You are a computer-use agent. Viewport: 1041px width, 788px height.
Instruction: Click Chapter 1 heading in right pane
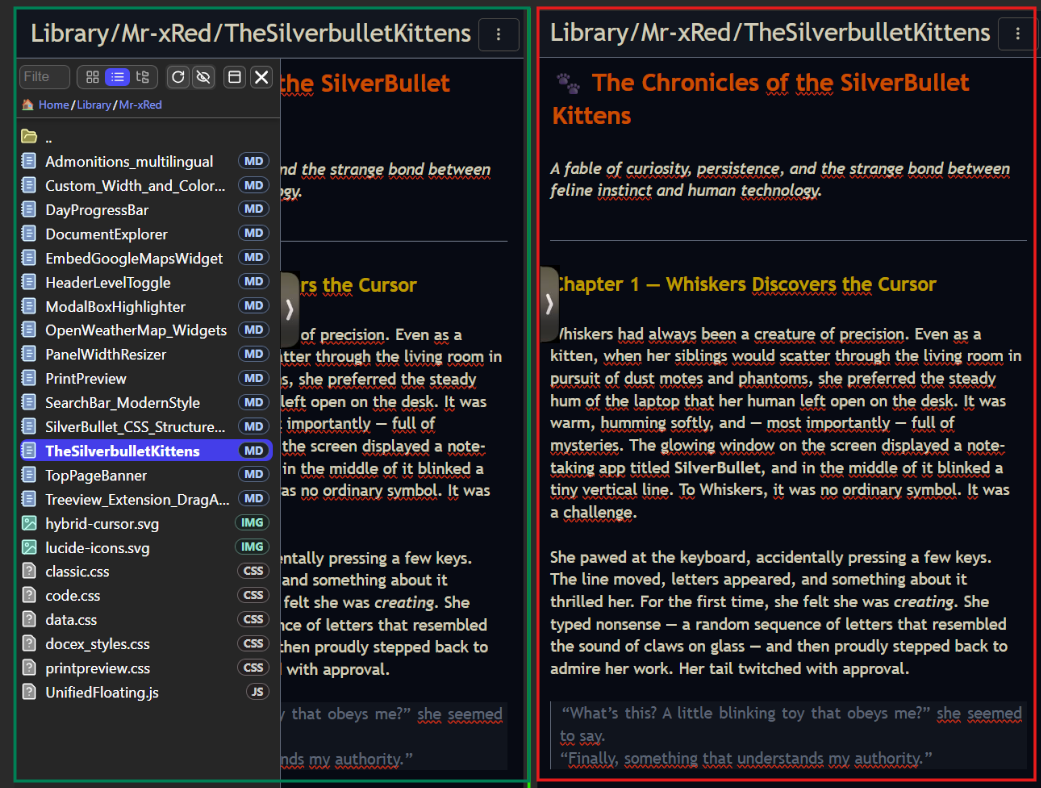point(745,285)
